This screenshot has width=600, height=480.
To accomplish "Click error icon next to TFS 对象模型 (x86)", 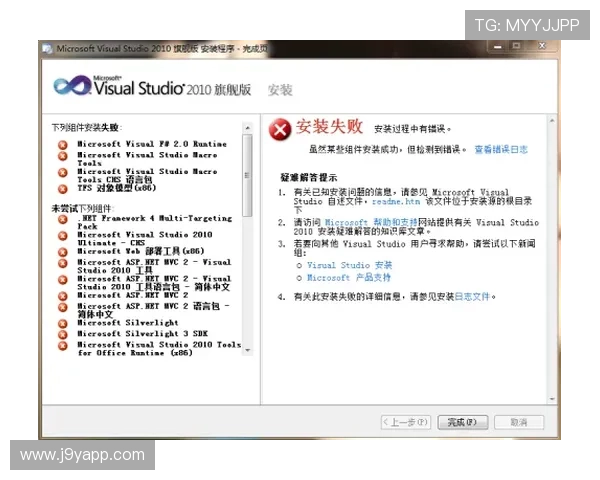I will point(64,189).
